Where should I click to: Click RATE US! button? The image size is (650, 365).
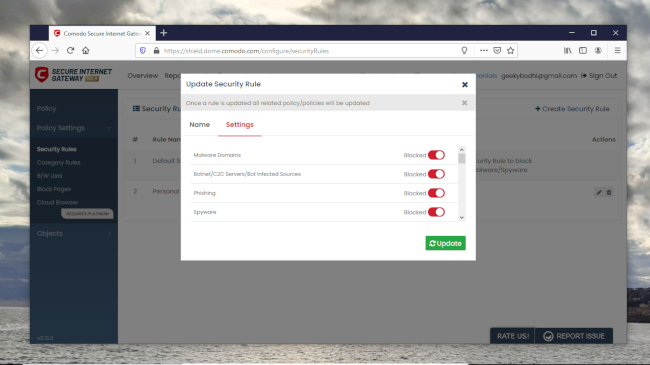(x=513, y=336)
